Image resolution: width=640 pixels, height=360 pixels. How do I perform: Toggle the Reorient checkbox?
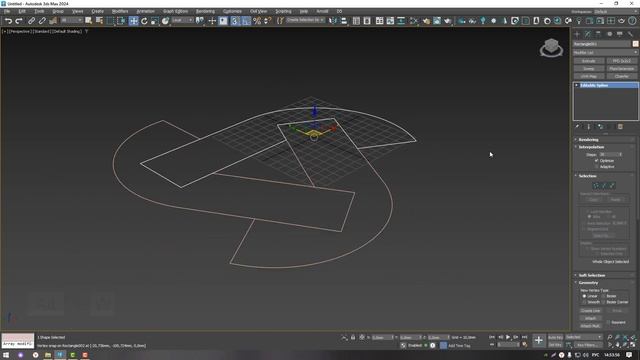(608, 322)
